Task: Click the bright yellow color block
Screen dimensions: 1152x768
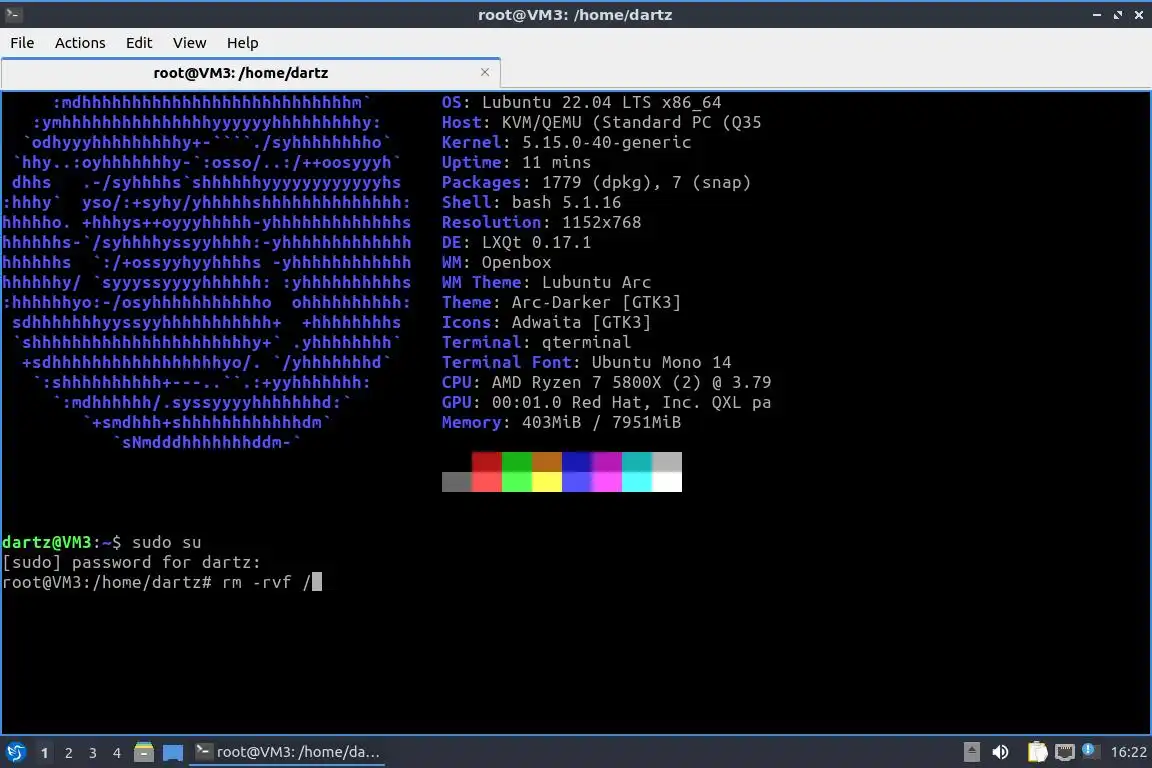Action: (547, 481)
